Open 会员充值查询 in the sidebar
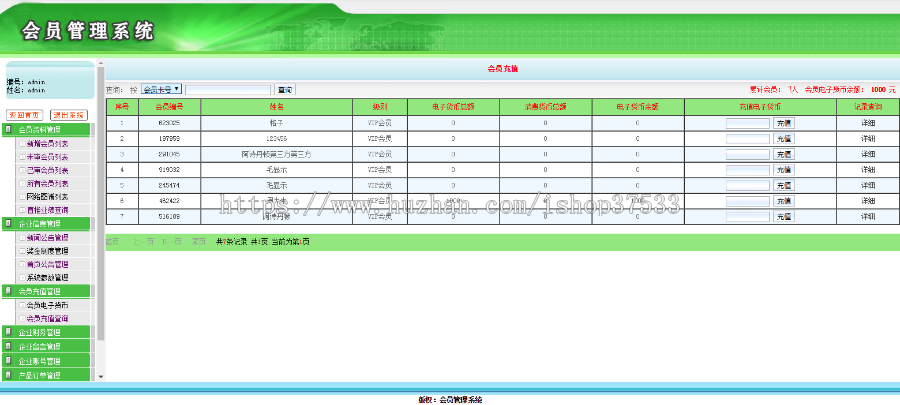Viewport: 900px width, 405px height. (x=48, y=318)
